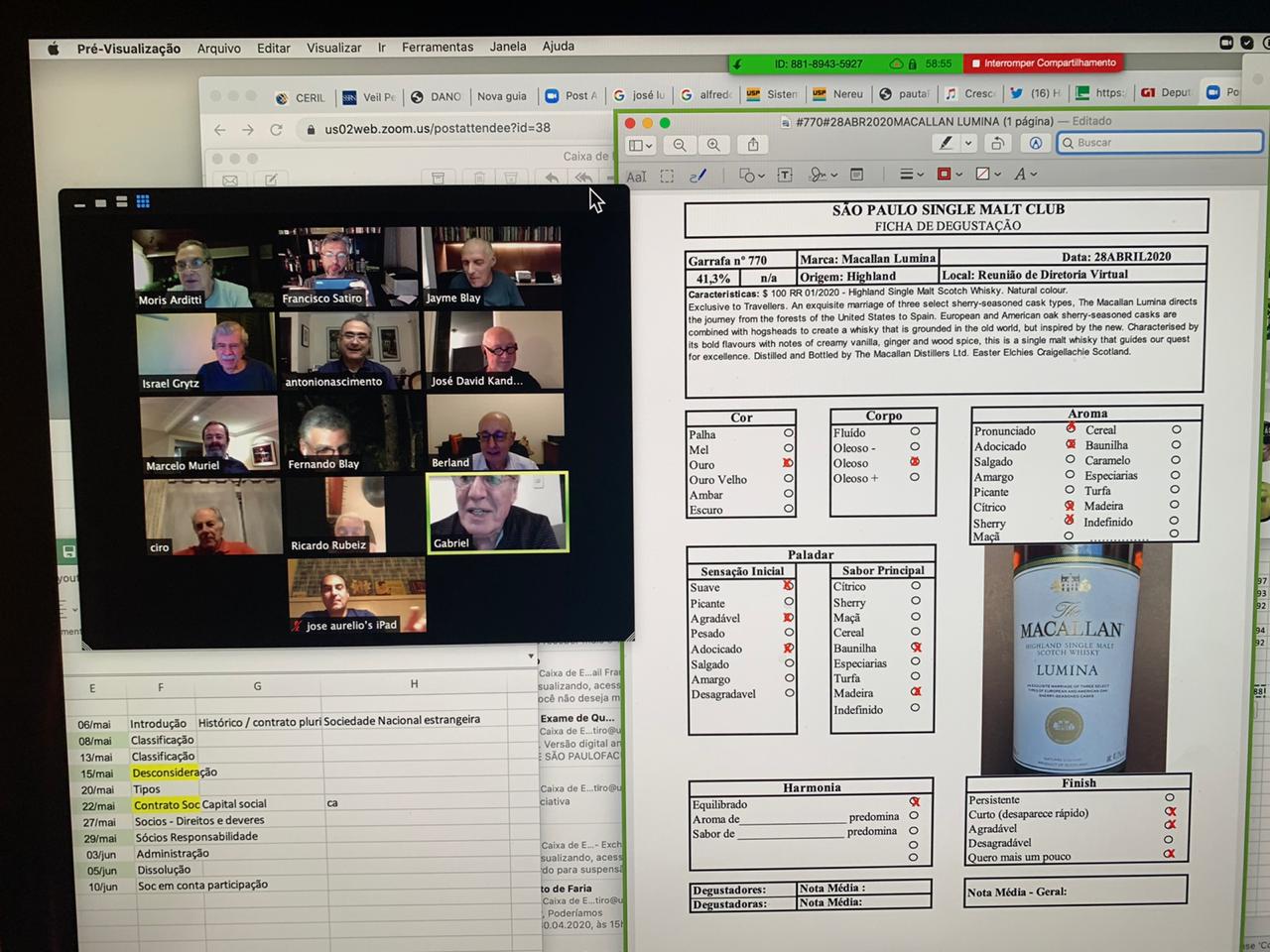The image size is (1270, 952).
Task: Open the text style dropdown
Action: (1024, 175)
